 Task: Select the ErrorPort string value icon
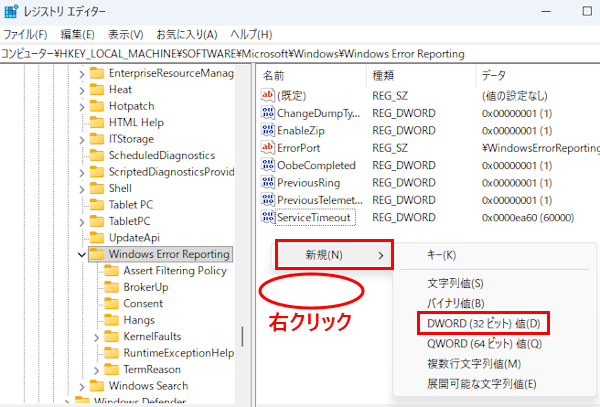(x=267, y=147)
